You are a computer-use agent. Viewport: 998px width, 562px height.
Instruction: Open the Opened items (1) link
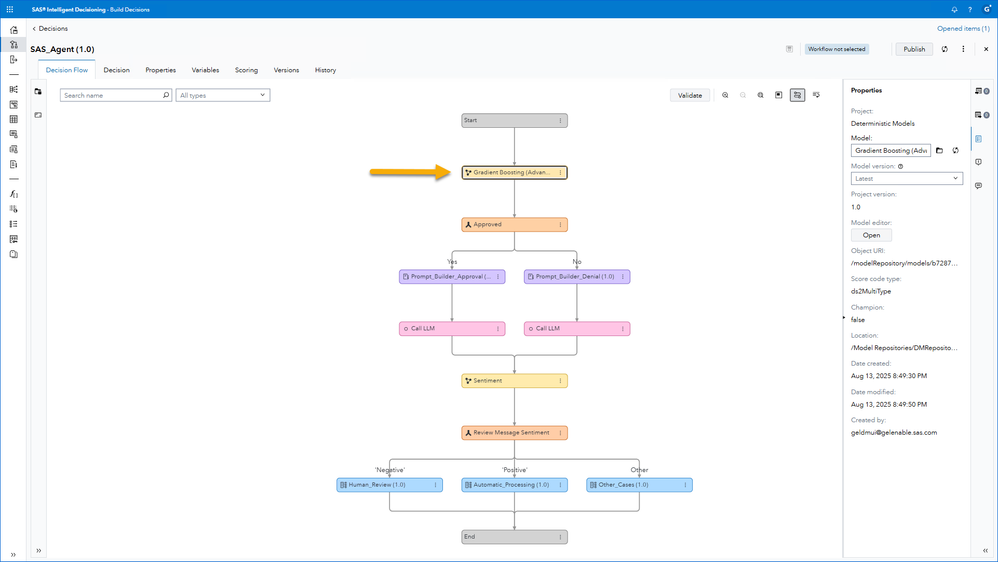[x=963, y=29]
